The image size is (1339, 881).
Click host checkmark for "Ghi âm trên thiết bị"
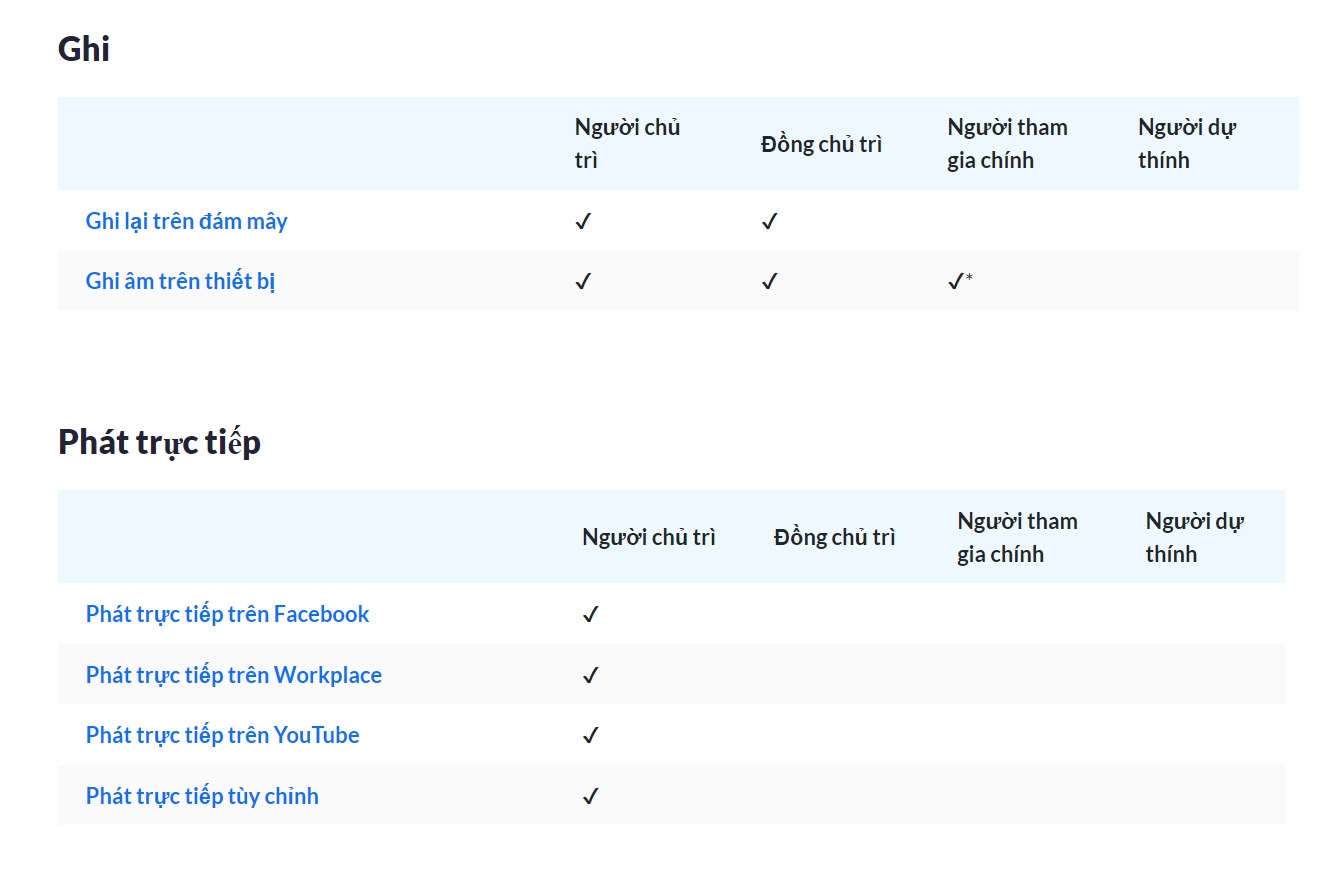(583, 282)
